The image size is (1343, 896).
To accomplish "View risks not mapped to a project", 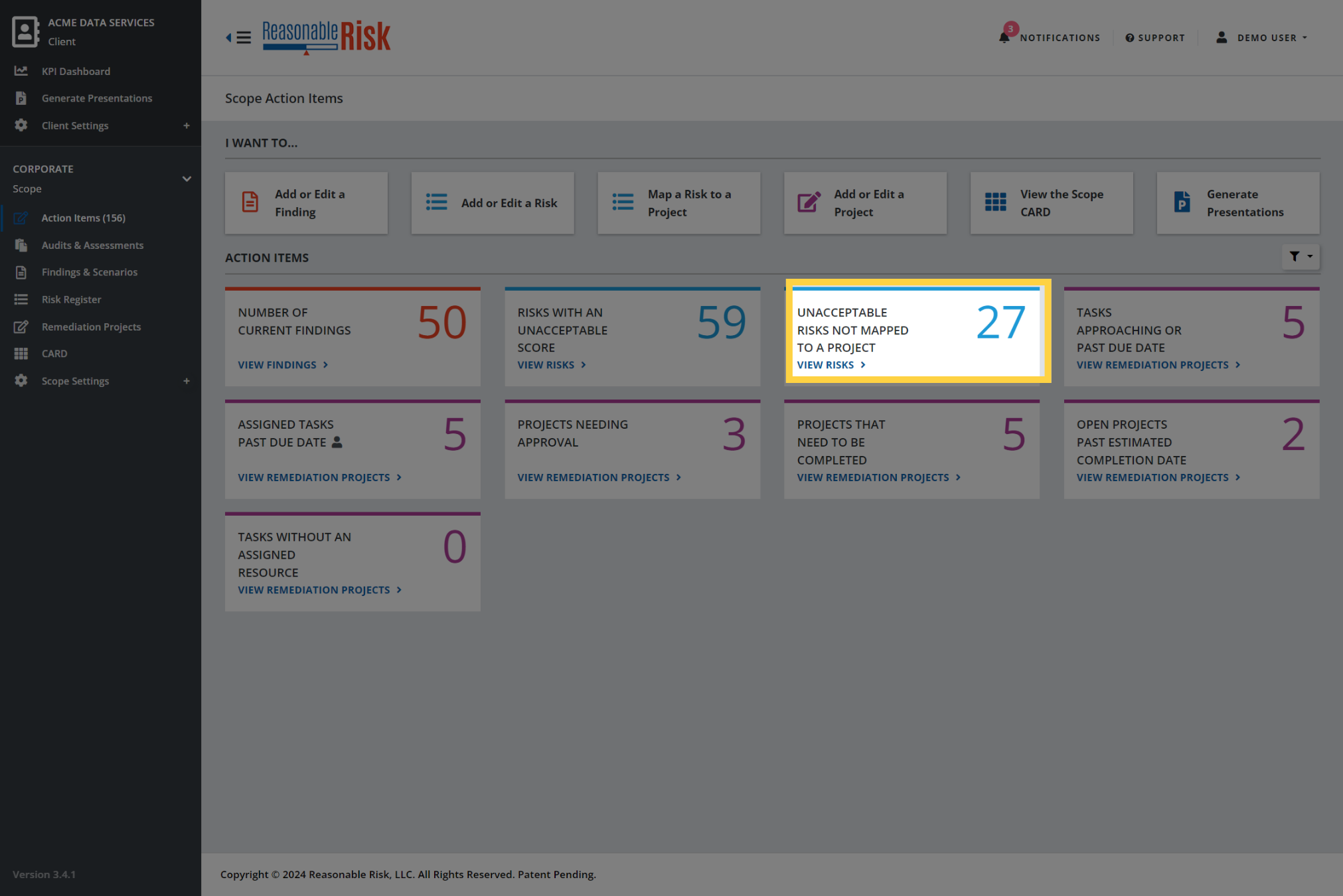I will (x=831, y=365).
